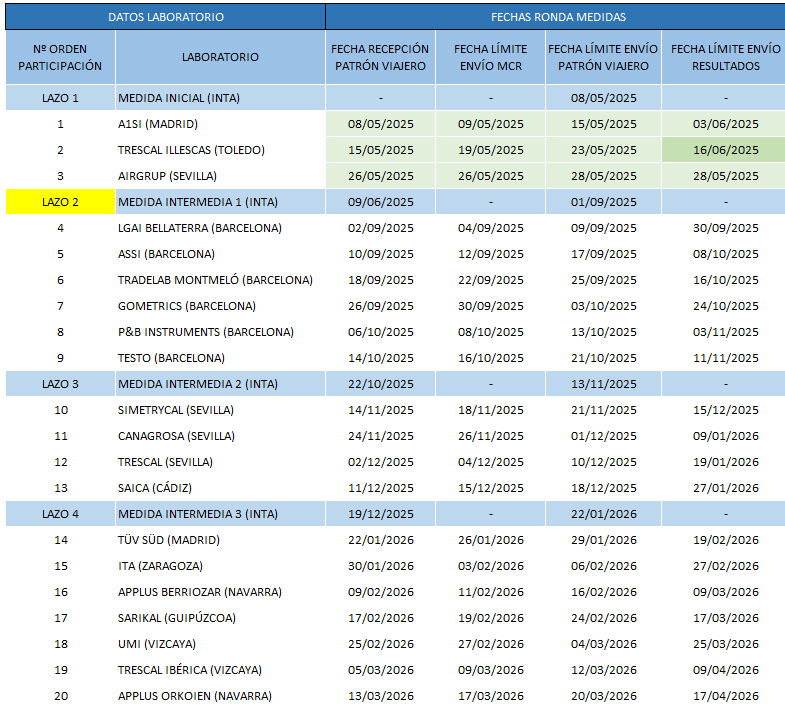
Task: Click TESTO results deadline 11/11/2025
Action: coord(724,358)
